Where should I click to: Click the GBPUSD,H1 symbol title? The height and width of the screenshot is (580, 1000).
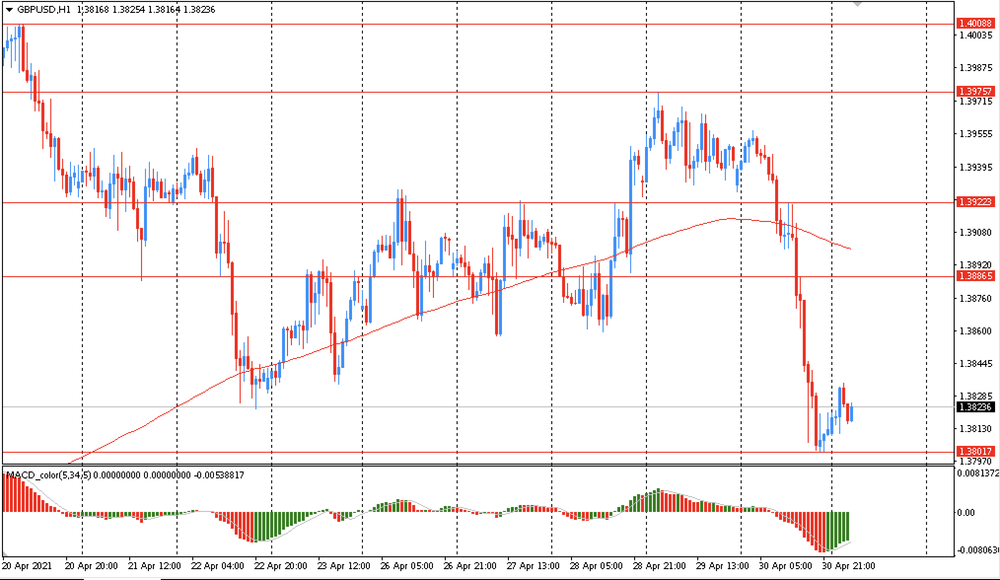pos(44,10)
